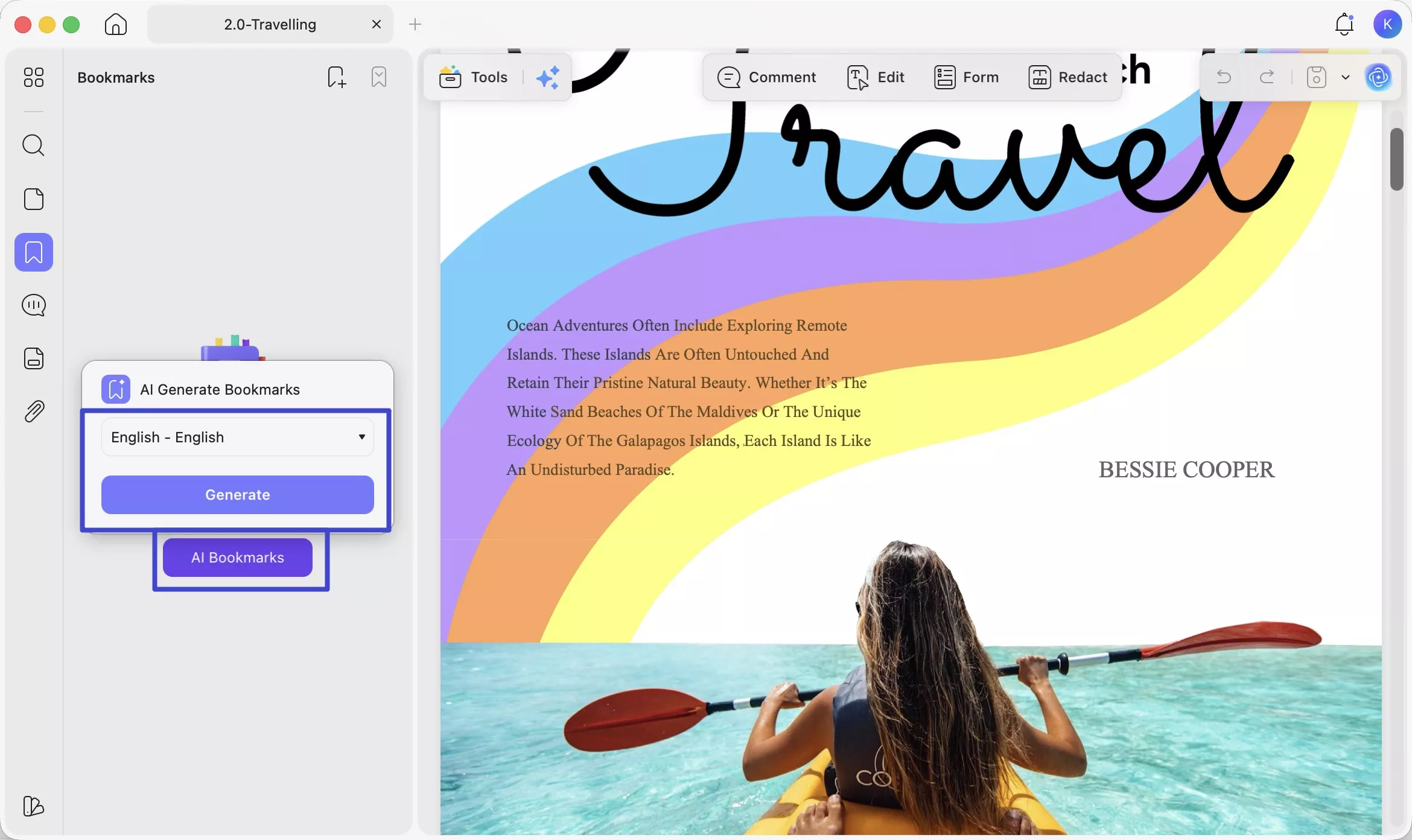Open the pages panel sidebar icon

[34, 199]
